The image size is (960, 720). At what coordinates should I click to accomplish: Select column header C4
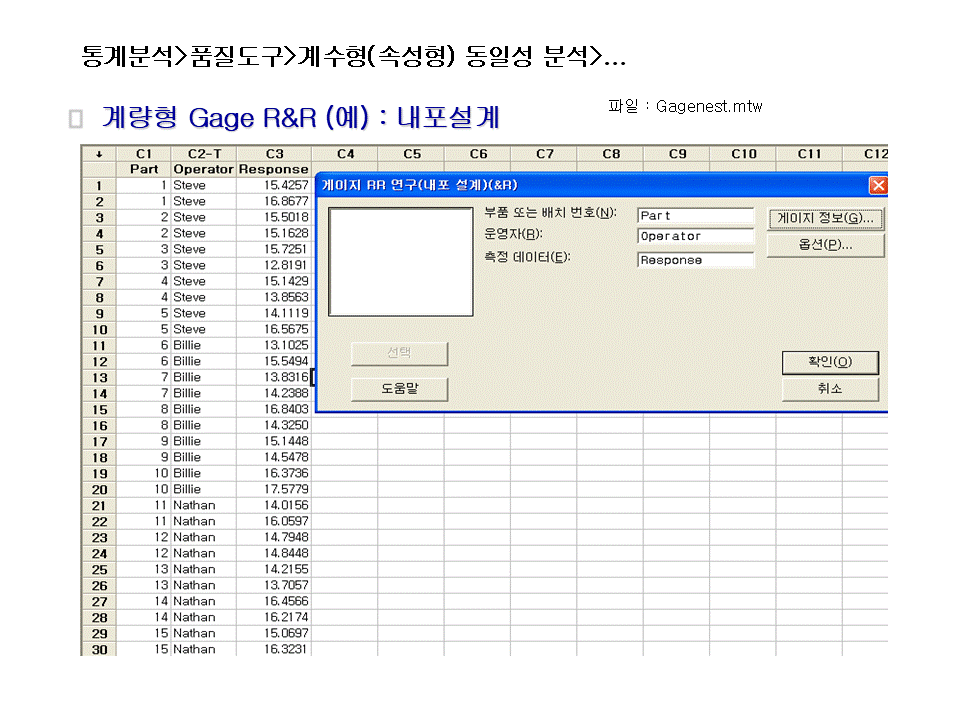click(x=345, y=154)
